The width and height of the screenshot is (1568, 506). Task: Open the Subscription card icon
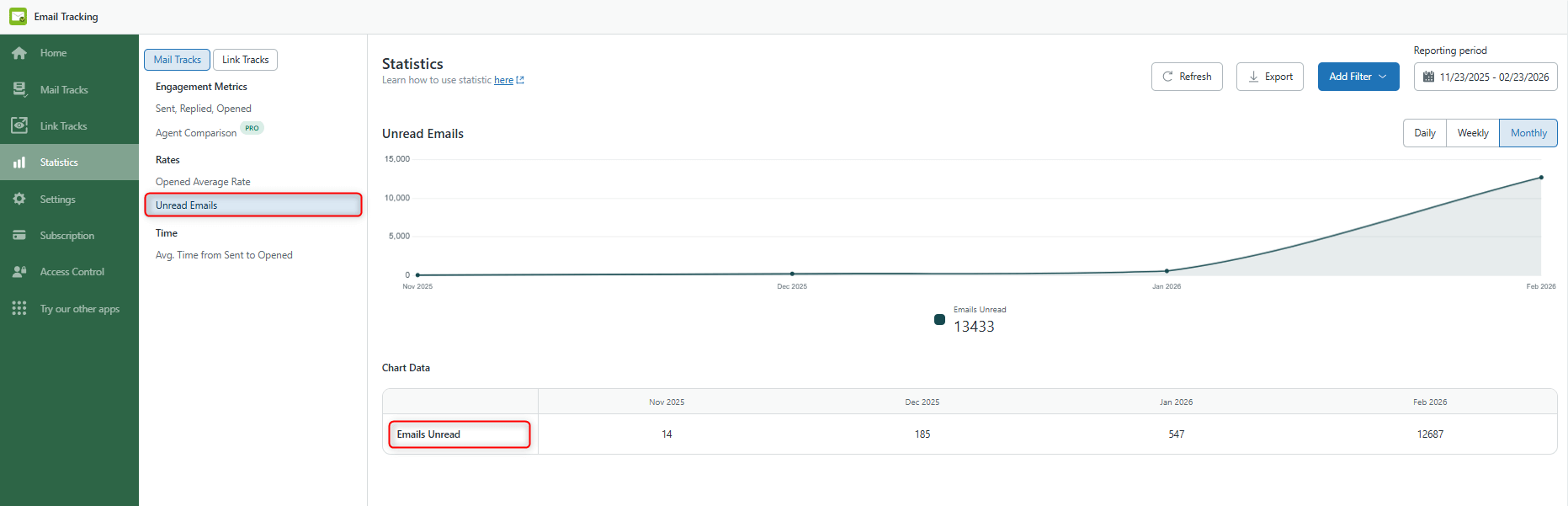pyautogui.click(x=19, y=235)
